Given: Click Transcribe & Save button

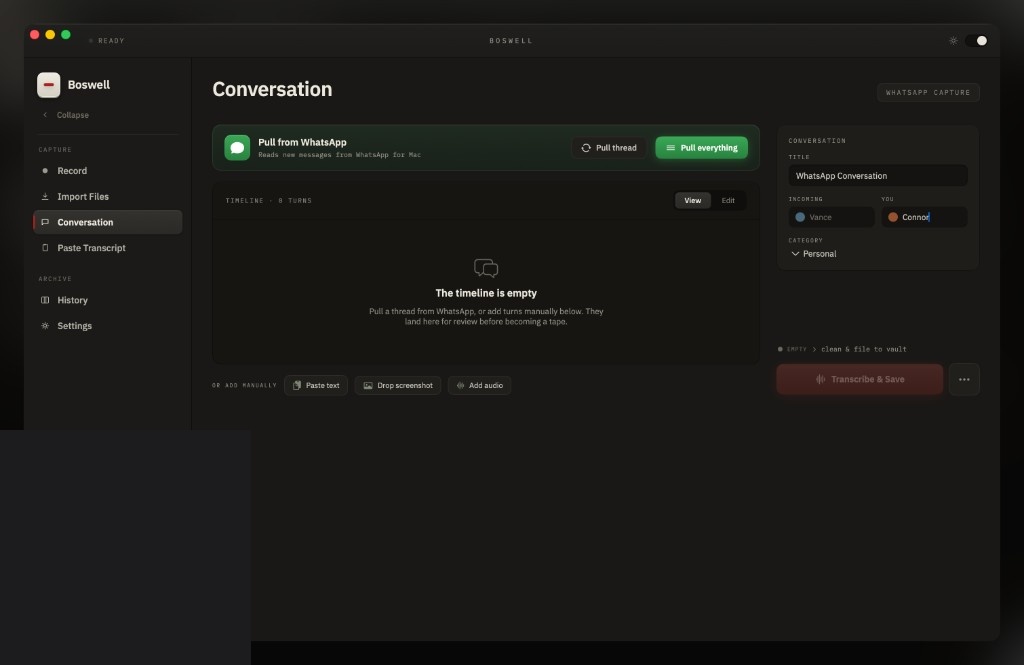Looking at the screenshot, I should (x=859, y=380).
